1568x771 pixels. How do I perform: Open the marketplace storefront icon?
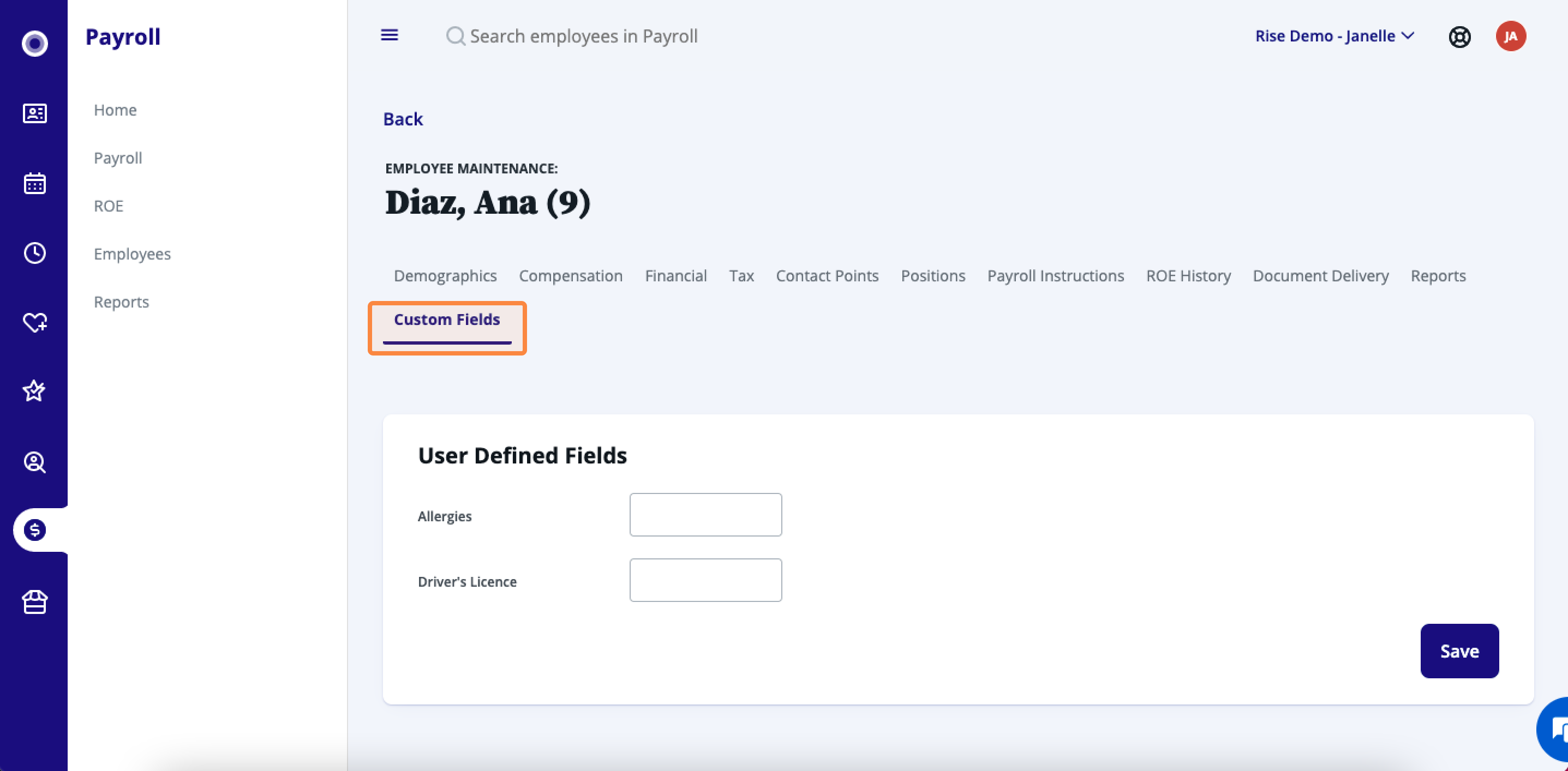pos(35,602)
